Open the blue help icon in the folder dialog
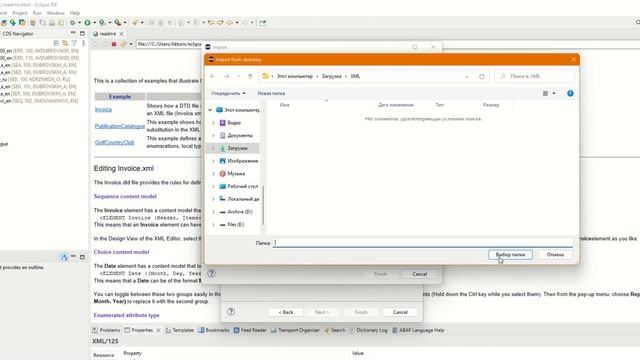 [570, 93]
